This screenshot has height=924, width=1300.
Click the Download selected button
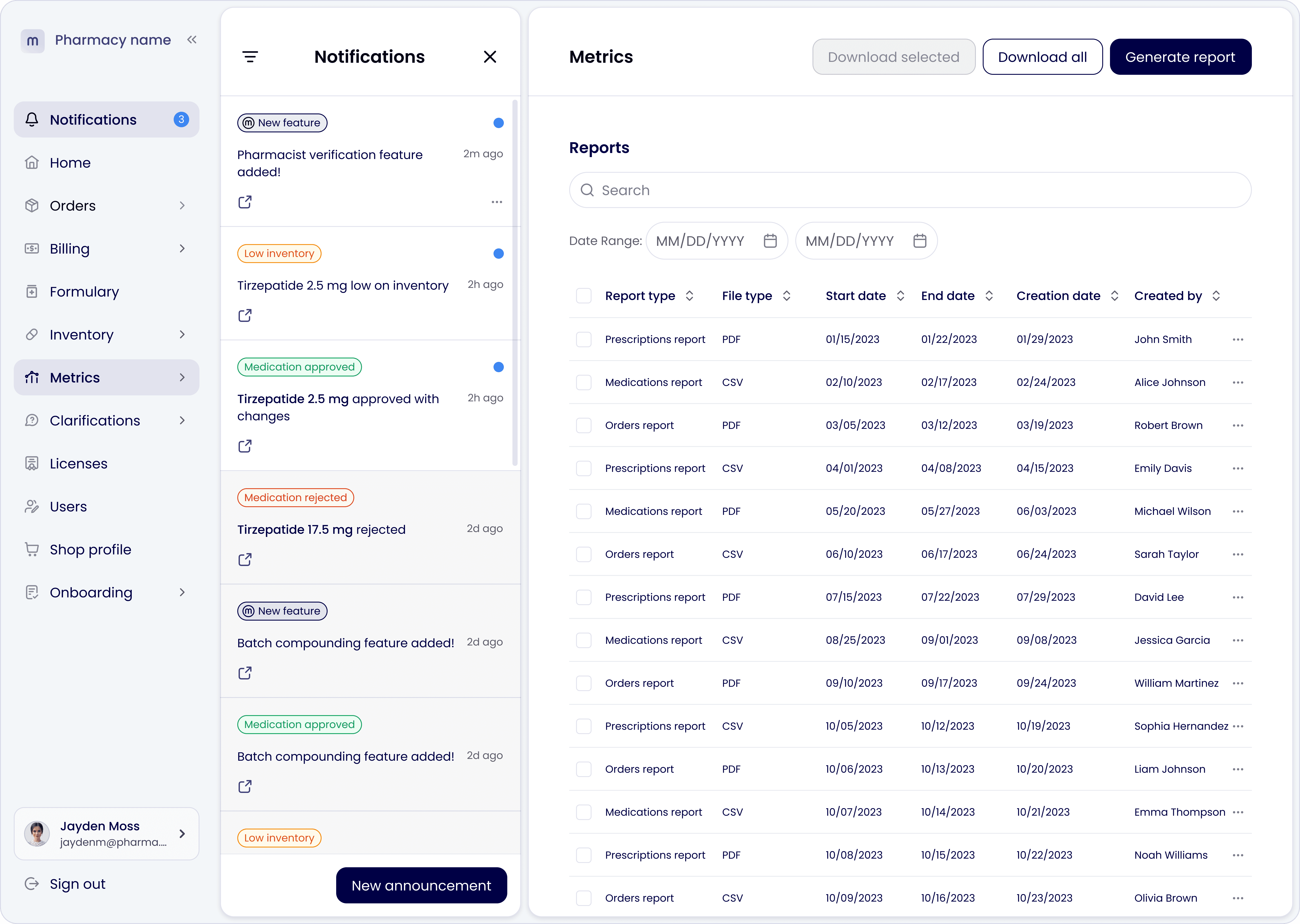[x=894, y=57]
